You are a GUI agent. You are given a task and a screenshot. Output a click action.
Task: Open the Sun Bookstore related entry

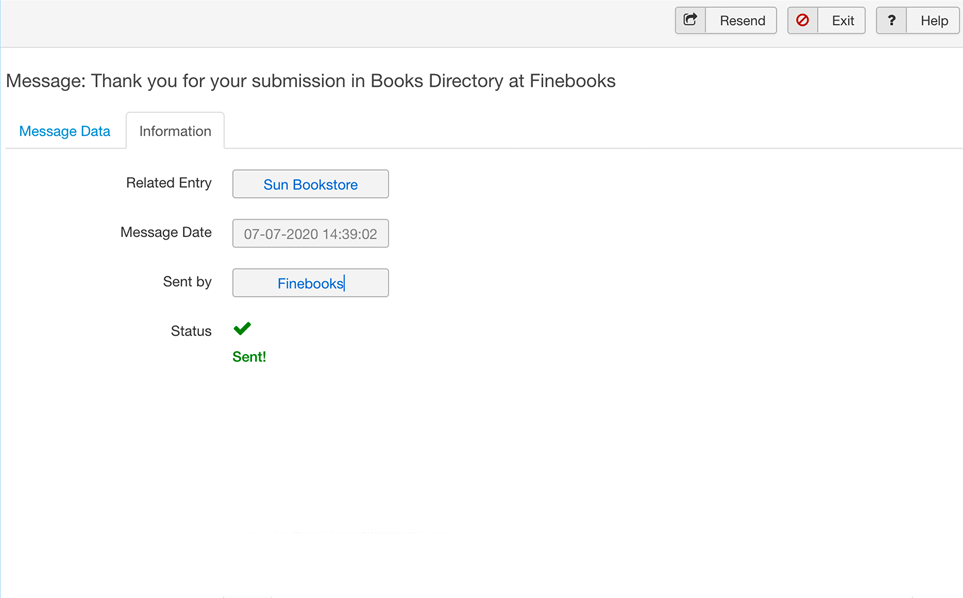pos(310,184)
